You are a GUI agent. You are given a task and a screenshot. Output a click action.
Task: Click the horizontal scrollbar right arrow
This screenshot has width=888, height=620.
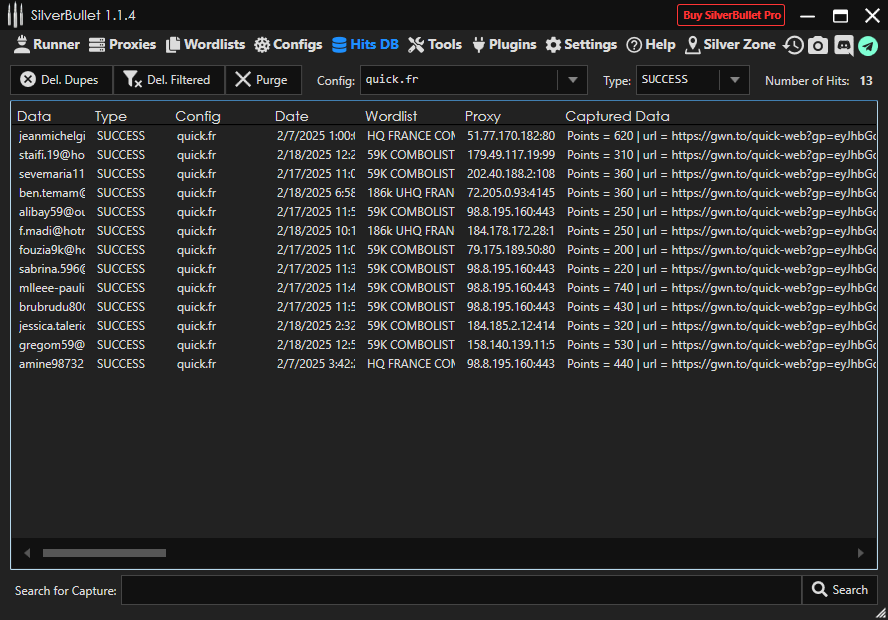click(860, 553)
